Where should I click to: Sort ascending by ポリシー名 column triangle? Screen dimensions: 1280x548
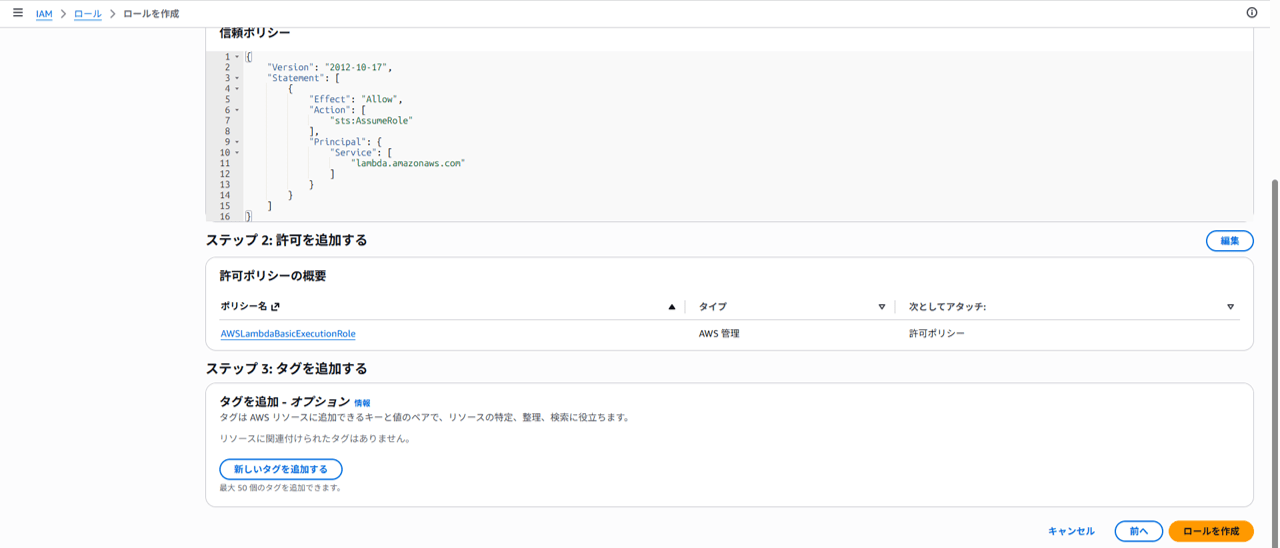[672, 307]
